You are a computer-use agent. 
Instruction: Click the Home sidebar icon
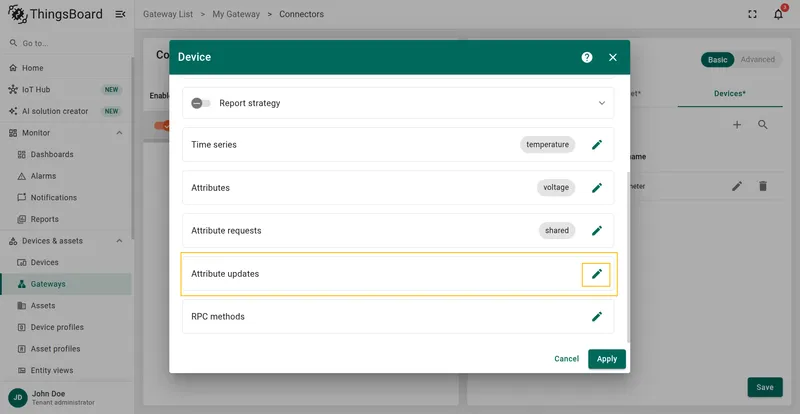click(x=13, y=68)
